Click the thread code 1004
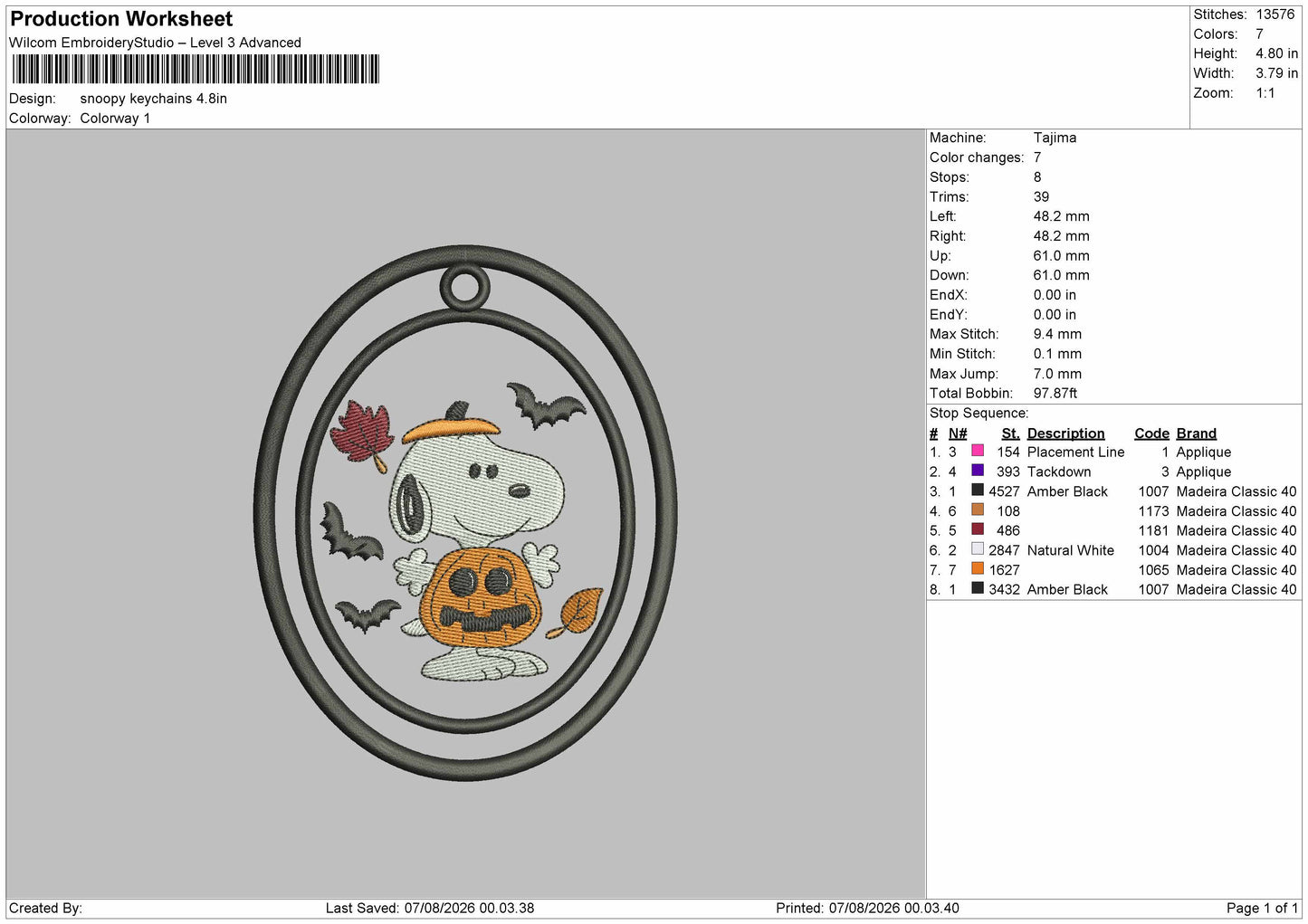This screenshot has height=924, width=1308. click(x=1153, y=550)
